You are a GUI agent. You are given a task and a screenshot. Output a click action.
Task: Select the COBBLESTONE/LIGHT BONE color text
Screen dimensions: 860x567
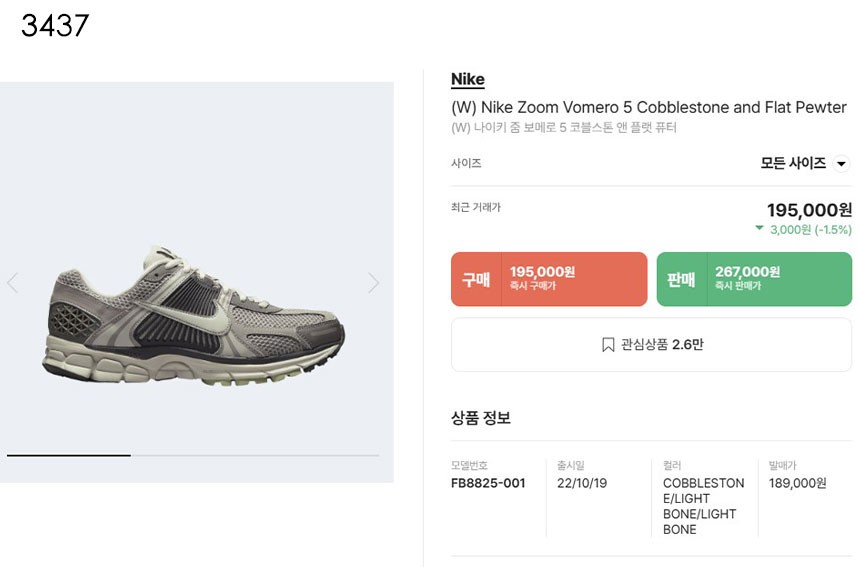703,506
